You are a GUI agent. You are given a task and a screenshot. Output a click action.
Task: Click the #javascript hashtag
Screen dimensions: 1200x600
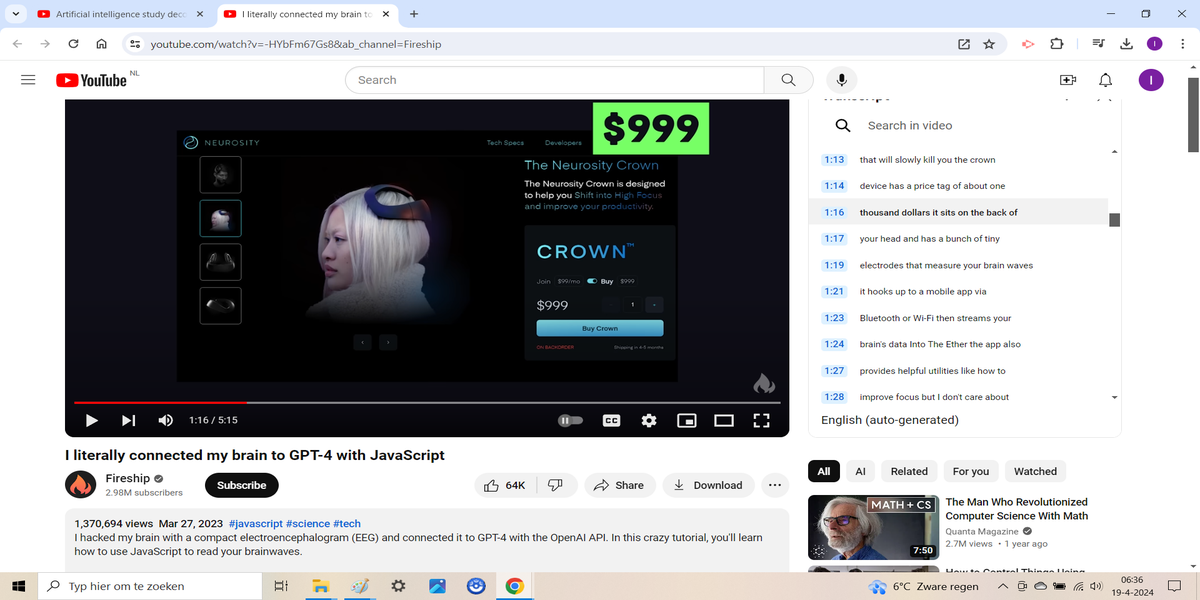click(x=255, y=523)
